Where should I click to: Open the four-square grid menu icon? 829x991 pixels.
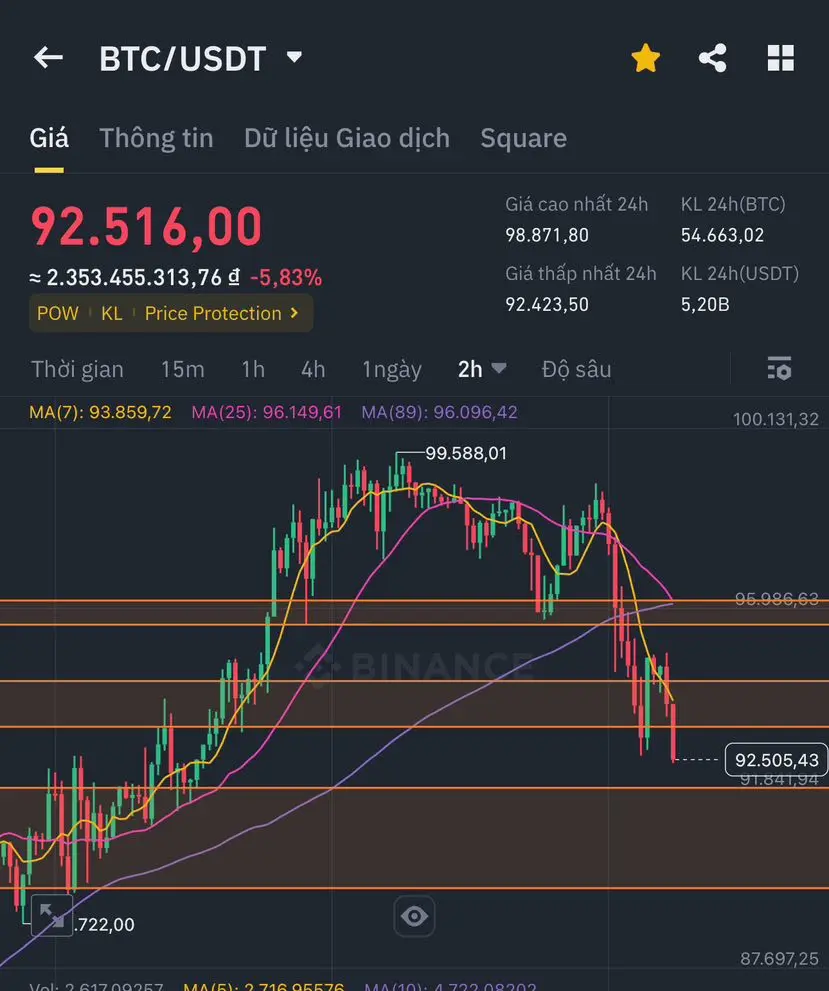pyautogui.click(x=780, y=58)
